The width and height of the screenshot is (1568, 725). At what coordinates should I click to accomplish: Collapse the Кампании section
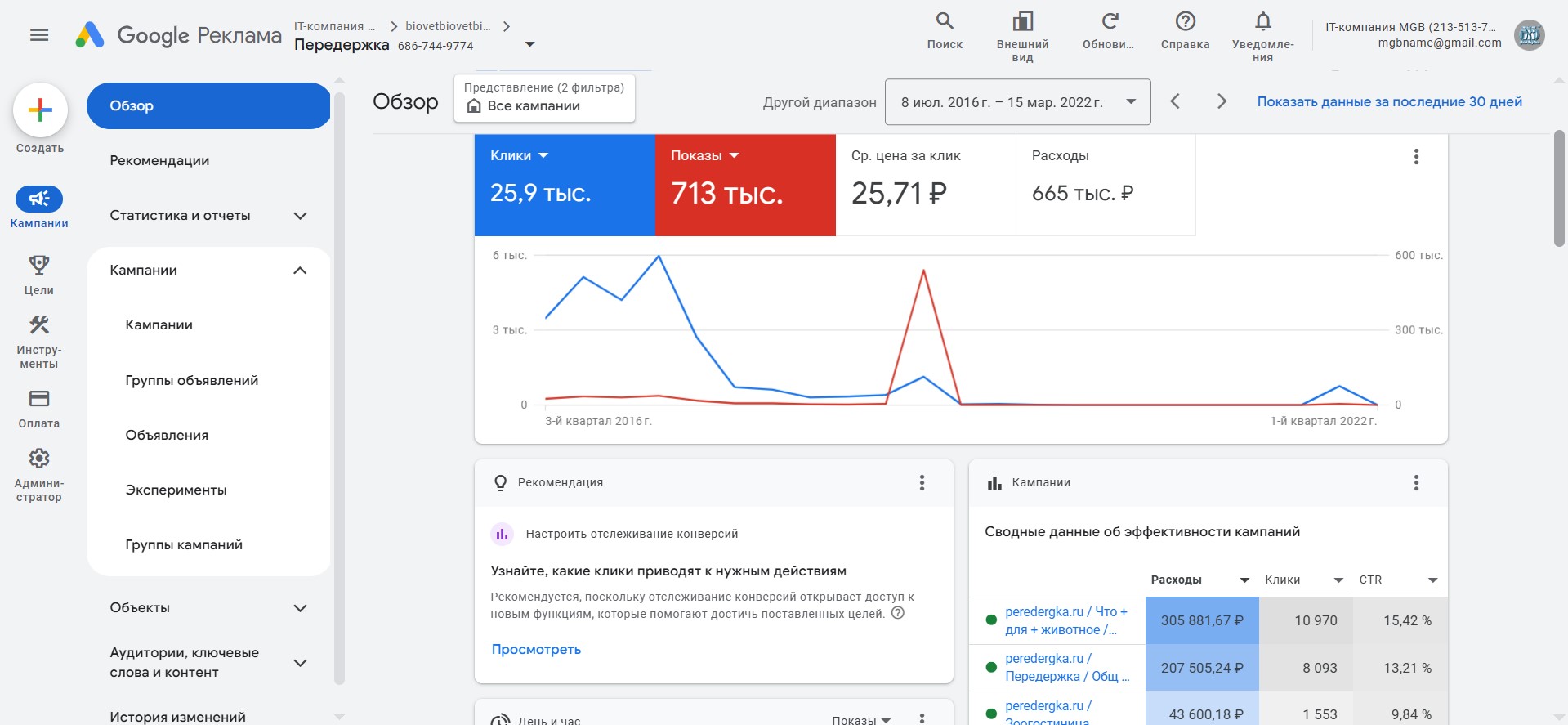pyautogui.click(x=300, y=271)
